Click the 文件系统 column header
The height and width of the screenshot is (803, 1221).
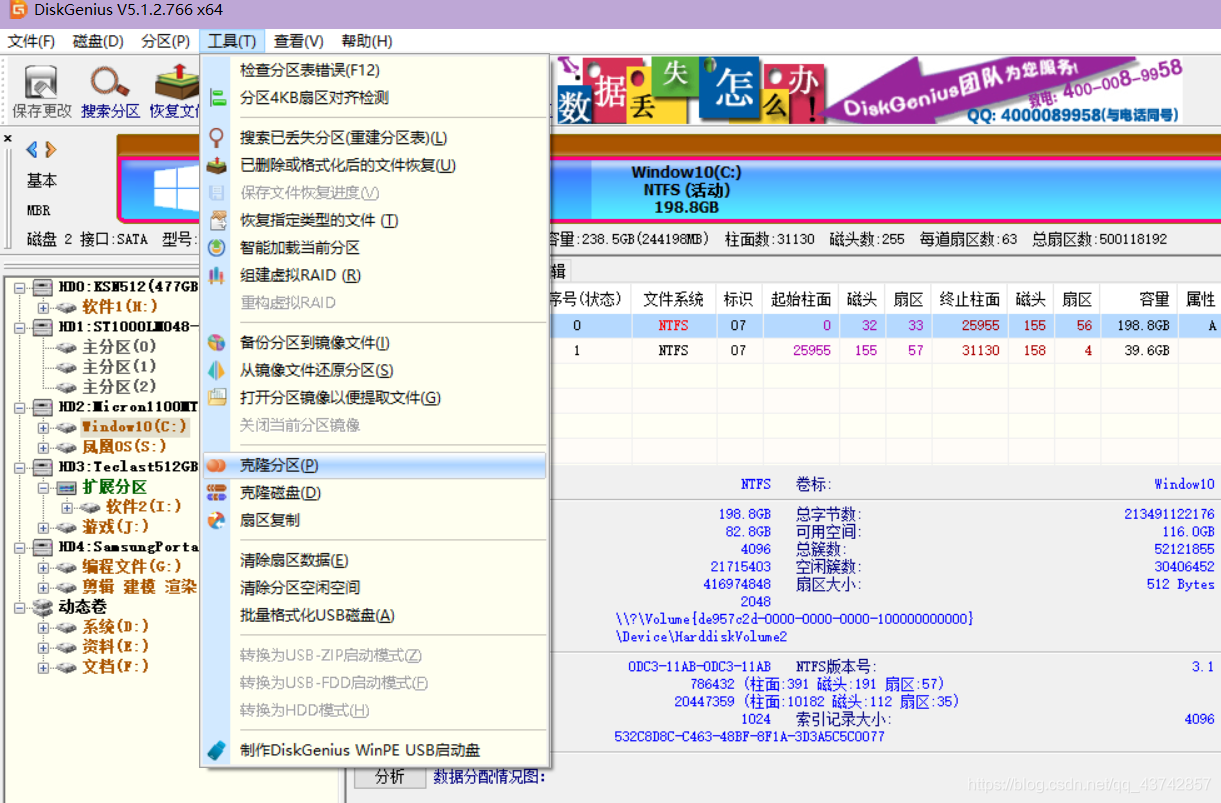[x=673, y=299]
